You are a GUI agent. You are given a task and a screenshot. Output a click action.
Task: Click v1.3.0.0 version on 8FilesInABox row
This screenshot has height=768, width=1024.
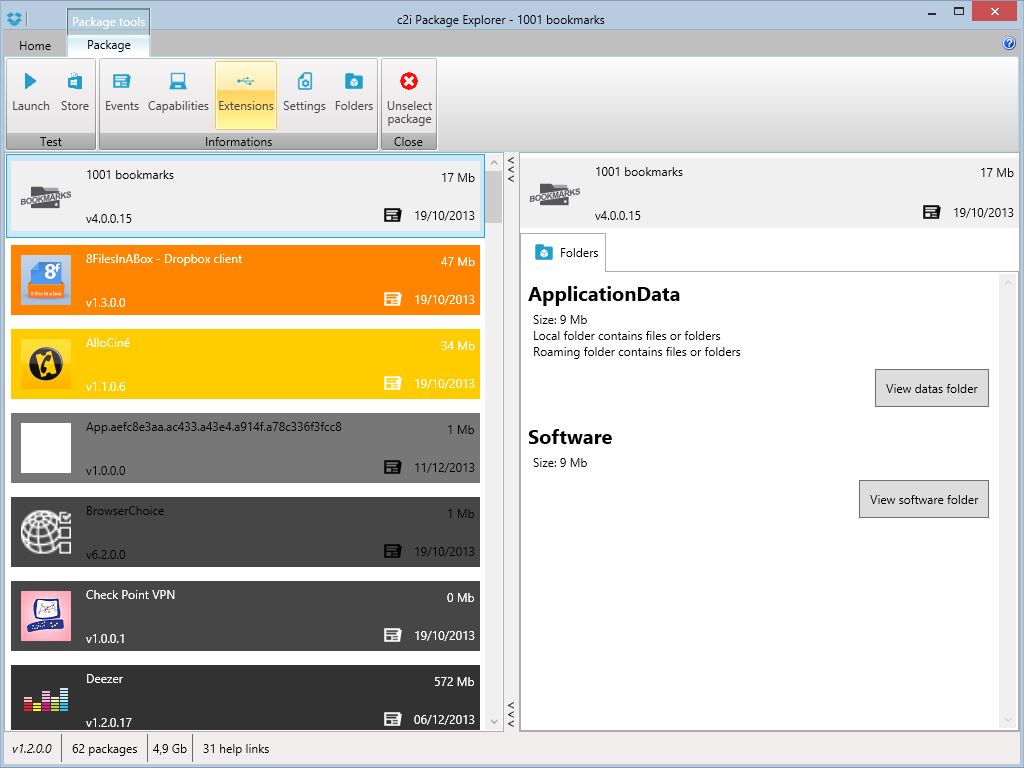tap(105, 302)
